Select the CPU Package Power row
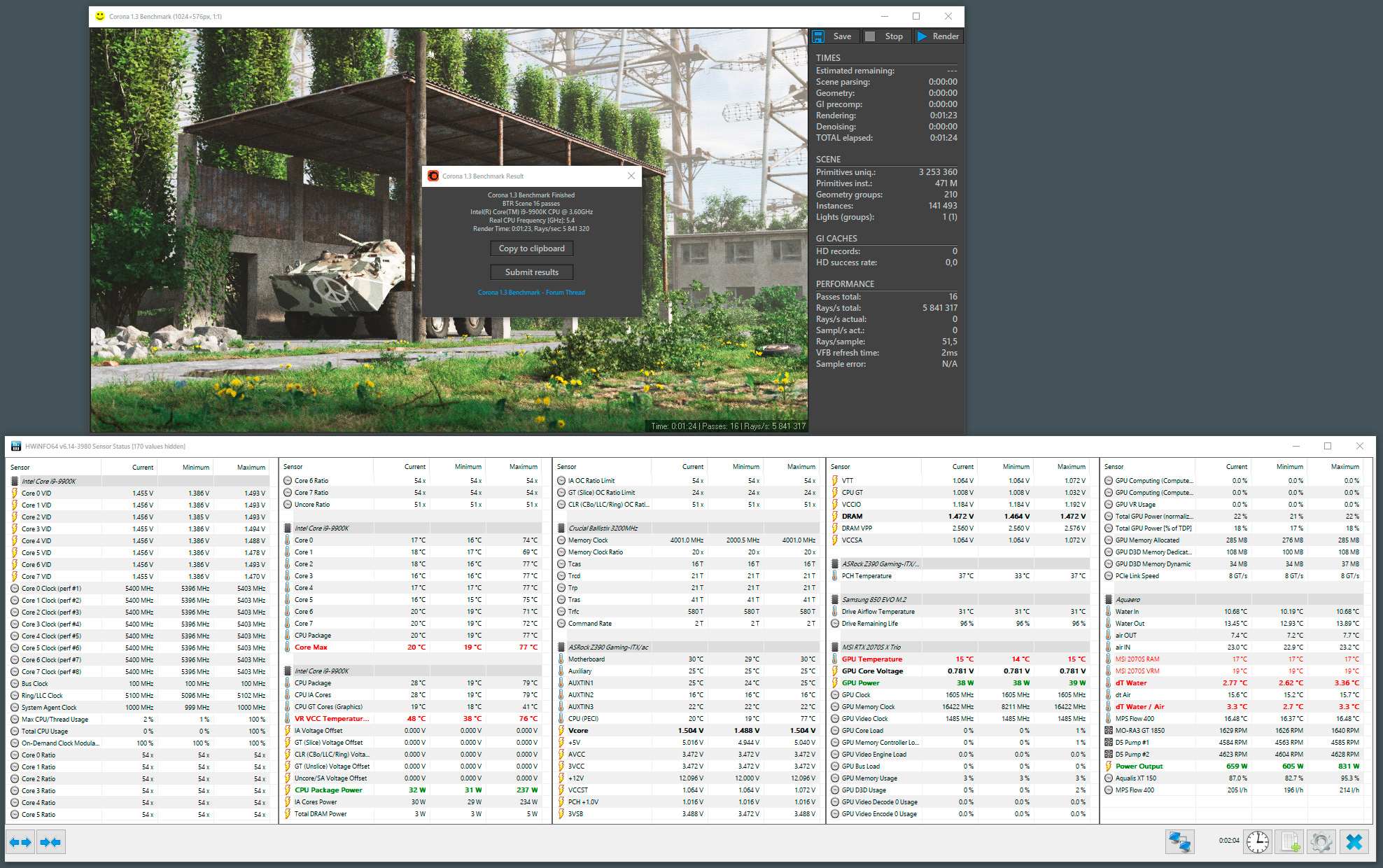Viewport: 1383px width, 868px height. click(328, 790)
